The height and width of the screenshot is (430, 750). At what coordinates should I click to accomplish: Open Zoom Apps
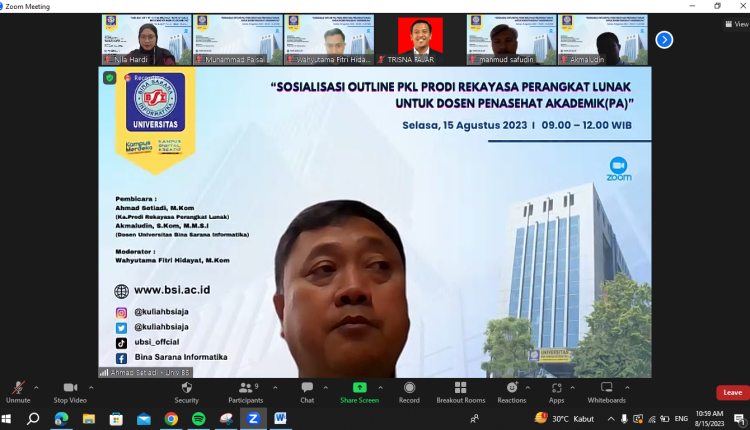click(x=556, y=392)
